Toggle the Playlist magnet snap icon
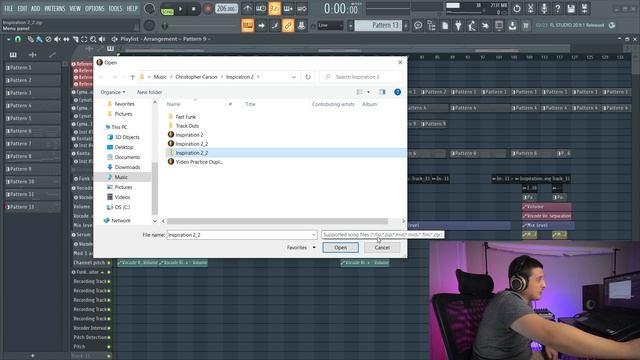Image resolution: width=640 pixels, height=360 pixels. (x=18, y=39)
